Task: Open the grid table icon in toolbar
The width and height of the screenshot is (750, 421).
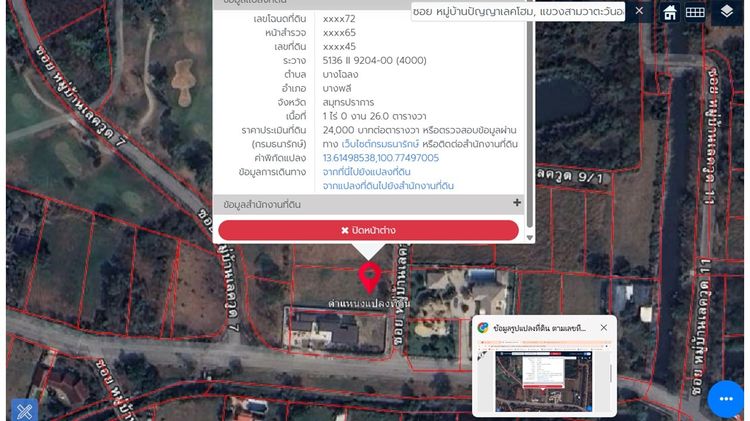Action: click(x=695, y=12)
